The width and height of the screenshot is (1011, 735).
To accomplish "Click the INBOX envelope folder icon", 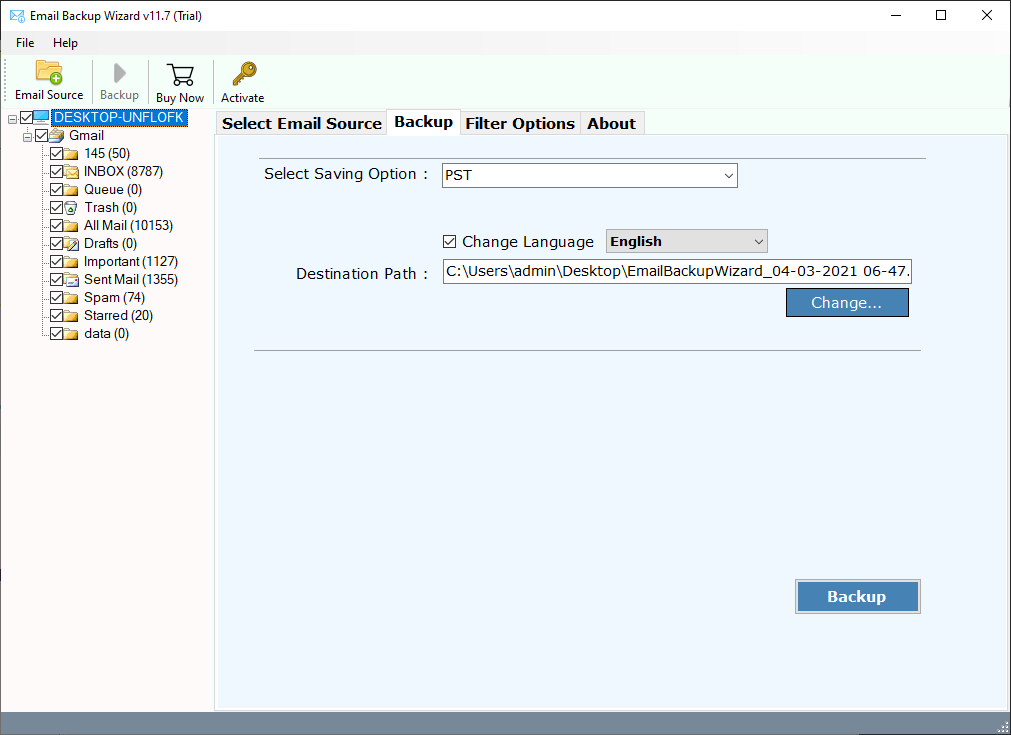I will 72,172.
